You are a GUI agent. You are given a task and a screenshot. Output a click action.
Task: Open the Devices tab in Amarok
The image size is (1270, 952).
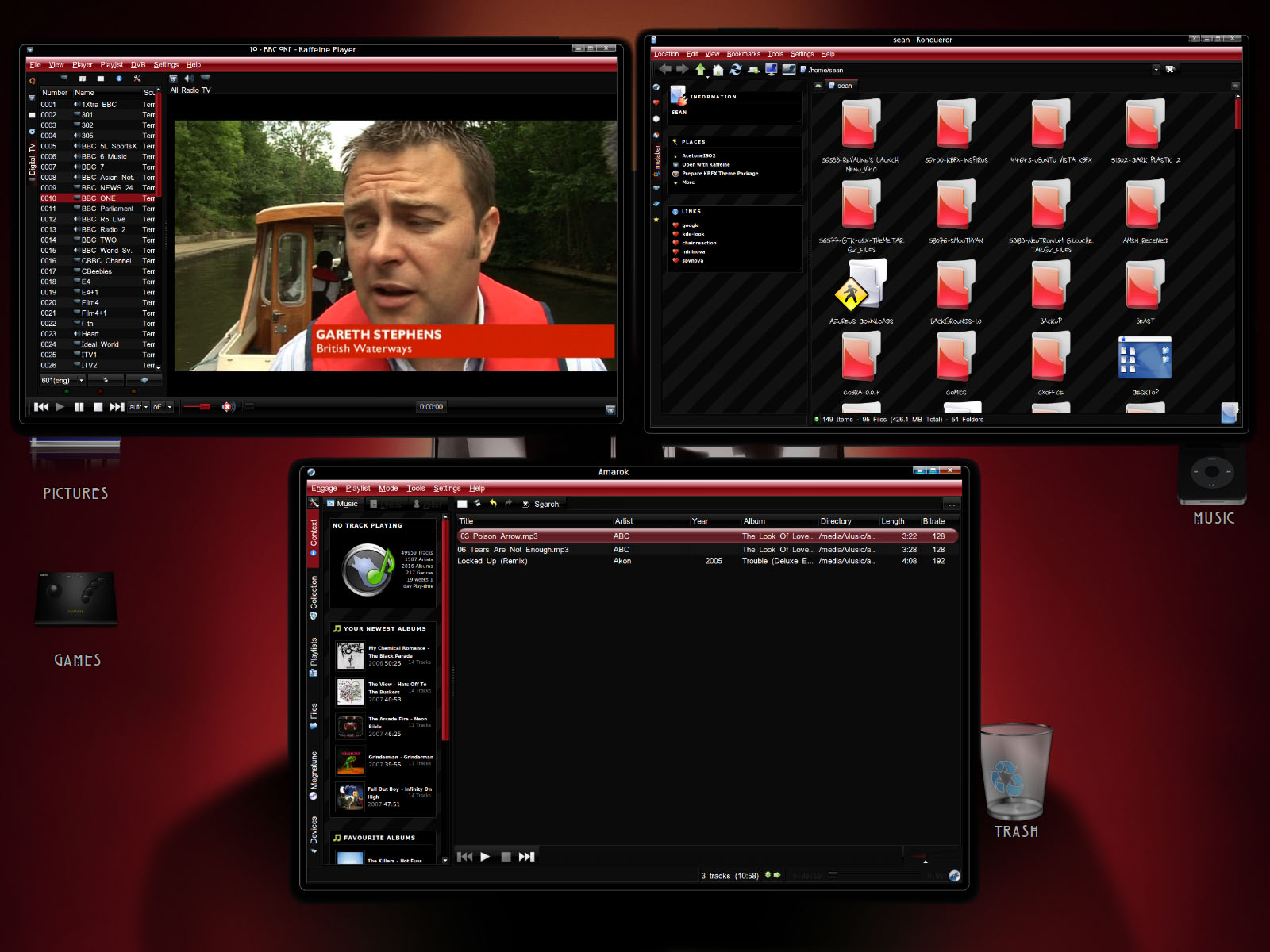tap(314, 834)
